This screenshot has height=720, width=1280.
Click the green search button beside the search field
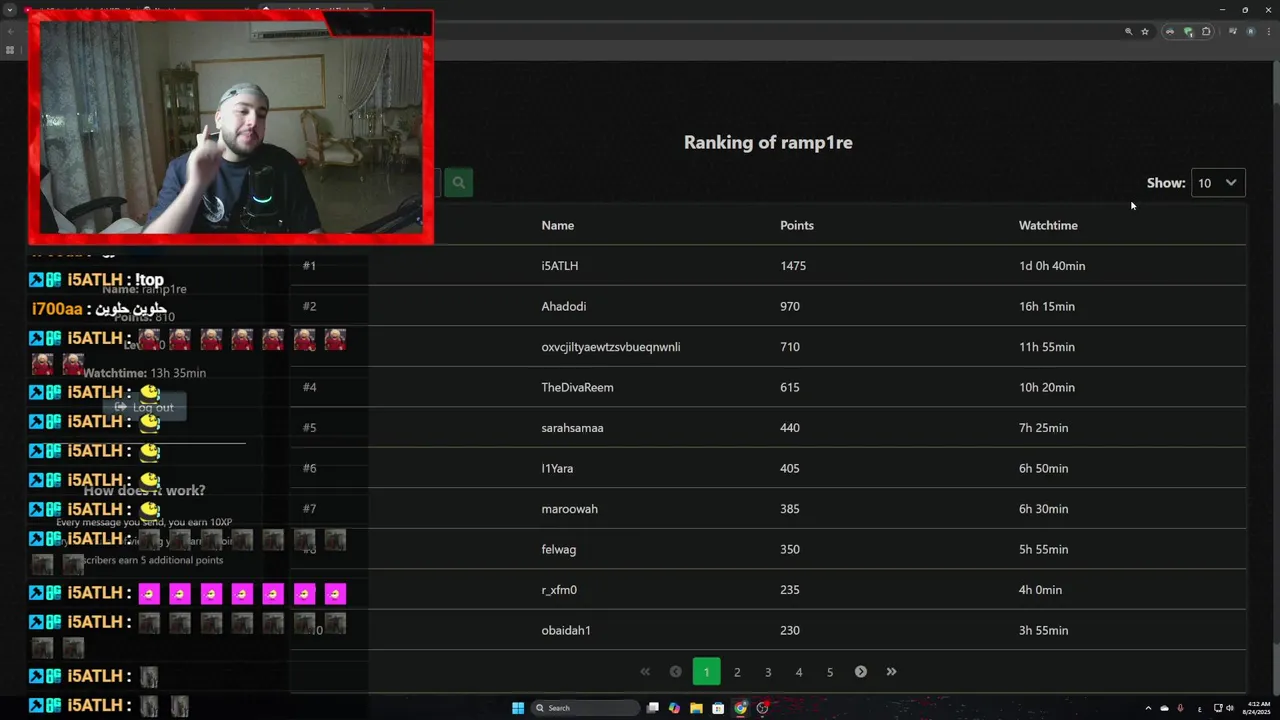458,182
